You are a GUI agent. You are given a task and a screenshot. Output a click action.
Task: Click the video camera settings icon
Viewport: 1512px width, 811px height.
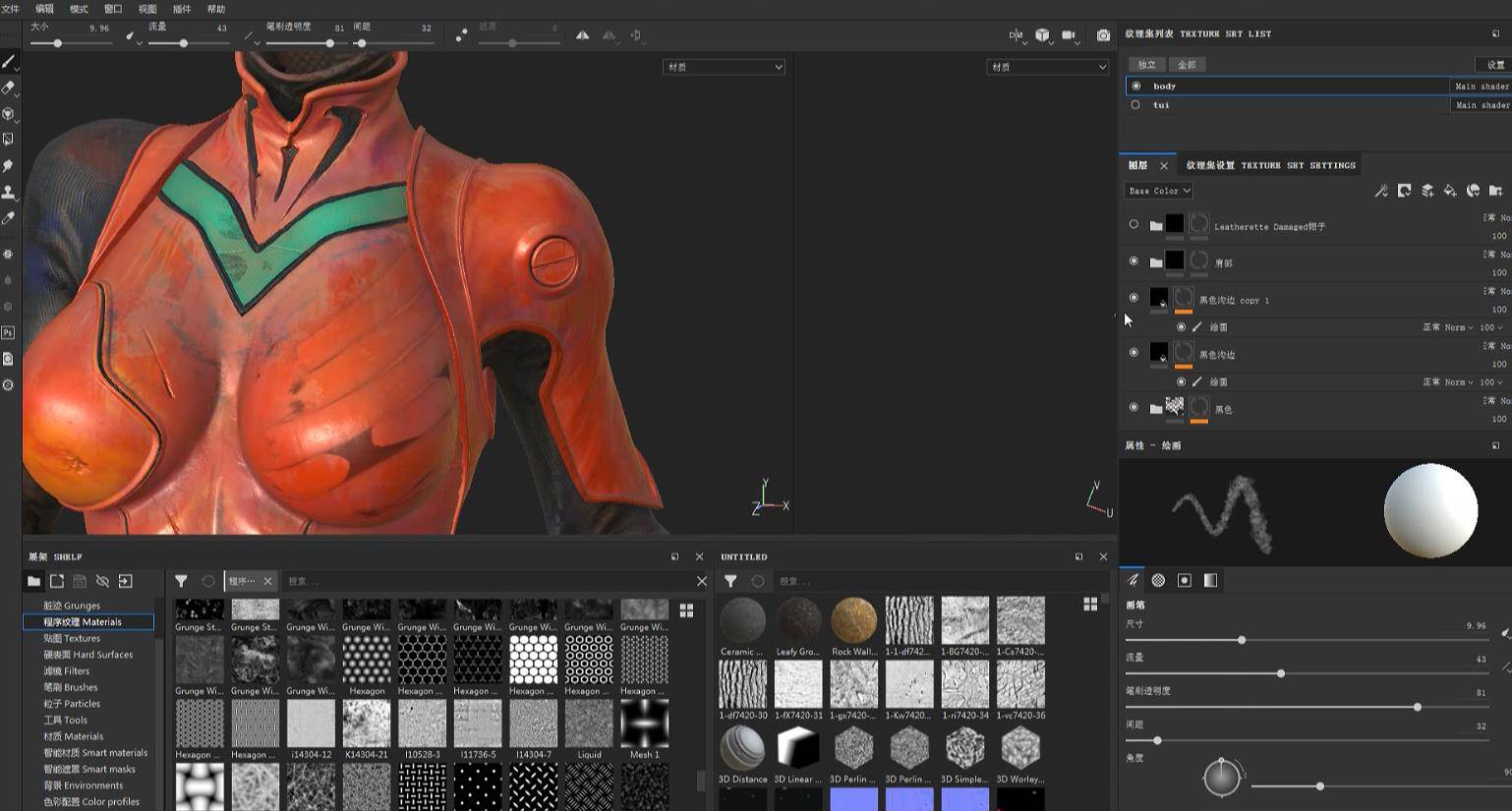1069,35
